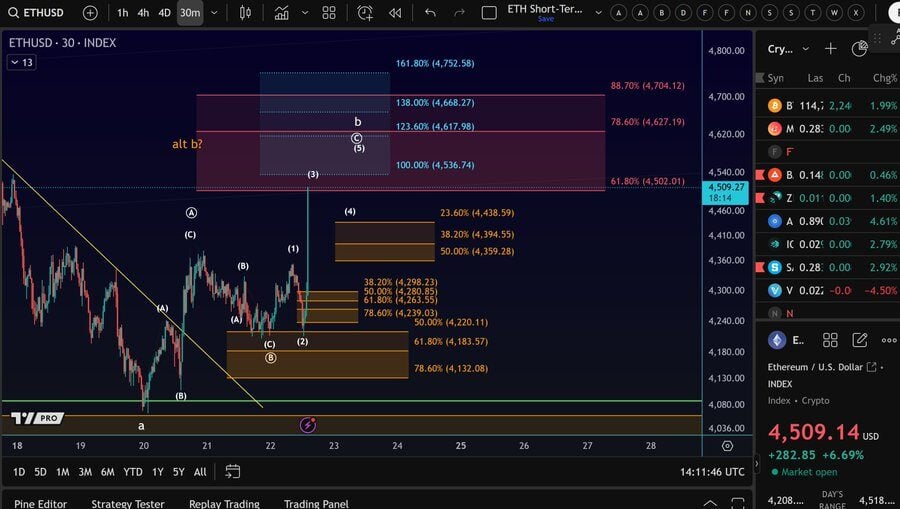Load the D circled layout shortcut
Screen dimensions: 900x509
(x=683, y=13)
